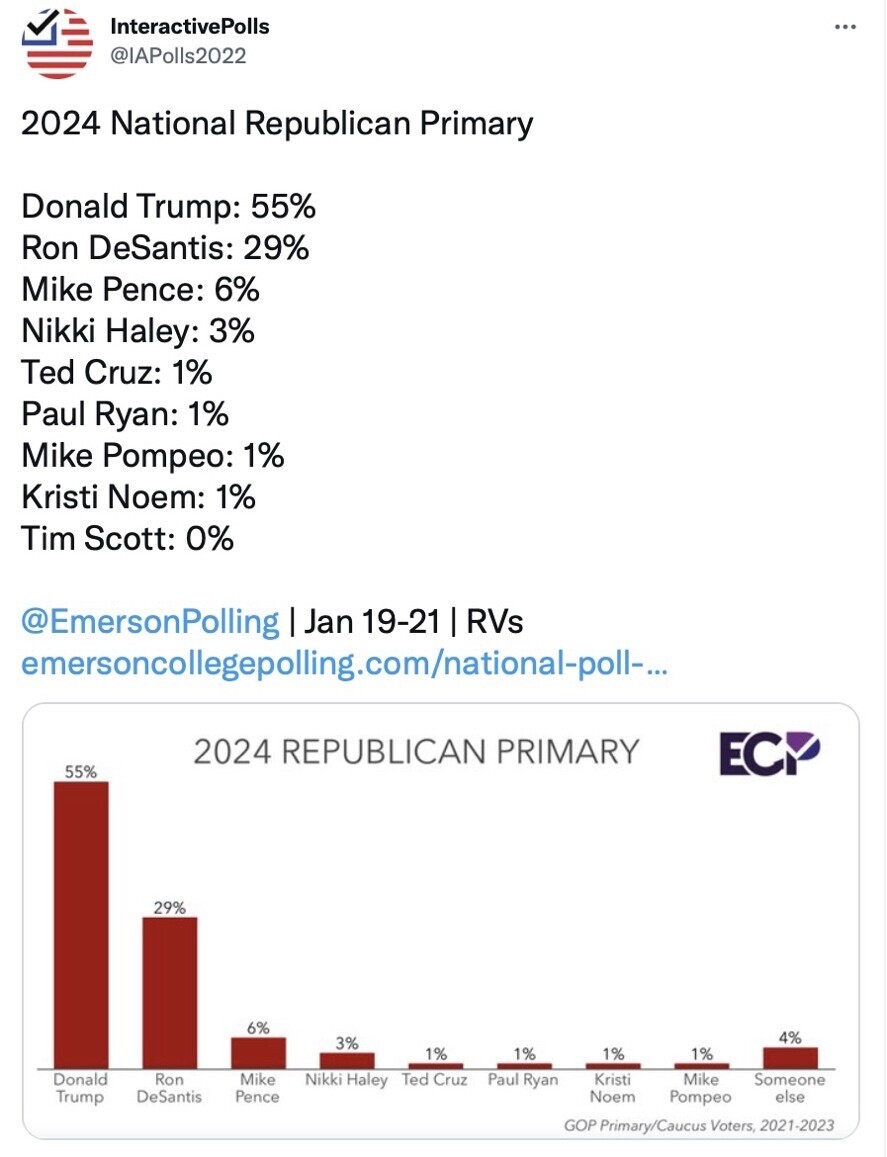Follow the emersoncollegepolling.com national-poll link

point(344,663)
